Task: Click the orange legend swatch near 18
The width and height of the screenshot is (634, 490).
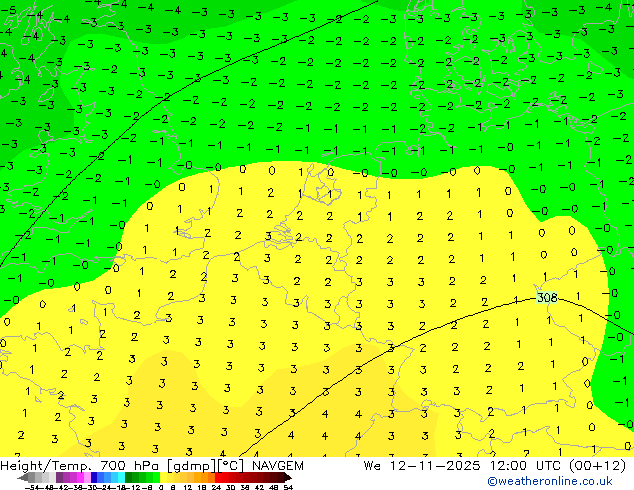Action: (x=205, y=477)
